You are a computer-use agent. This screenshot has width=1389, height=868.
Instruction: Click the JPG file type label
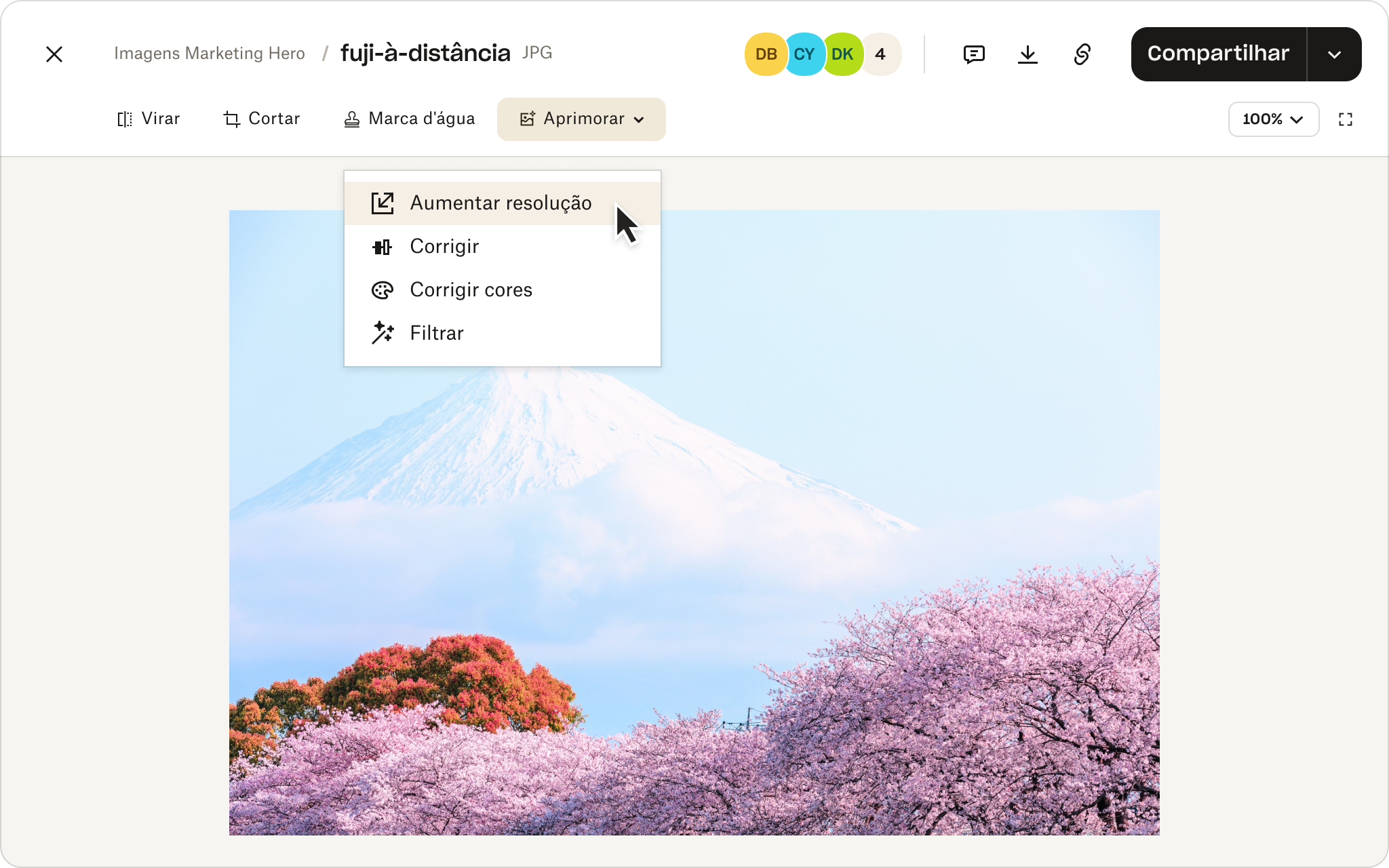537,53
